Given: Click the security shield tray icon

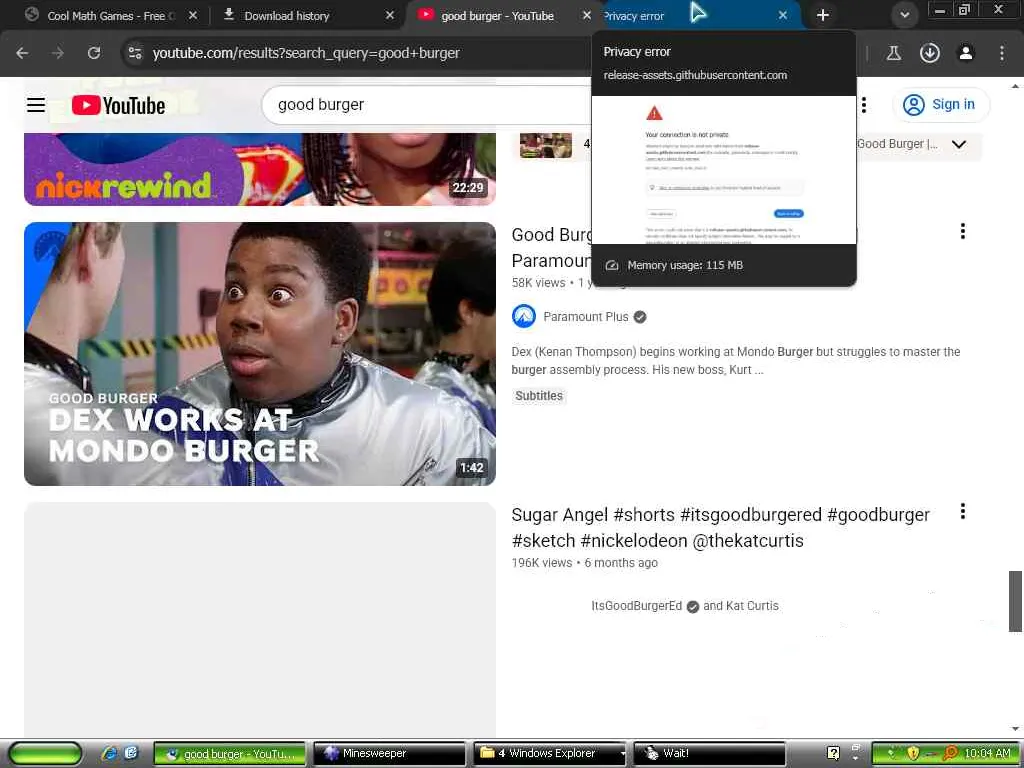Looking at the screenshot, I should click(912, 753).
